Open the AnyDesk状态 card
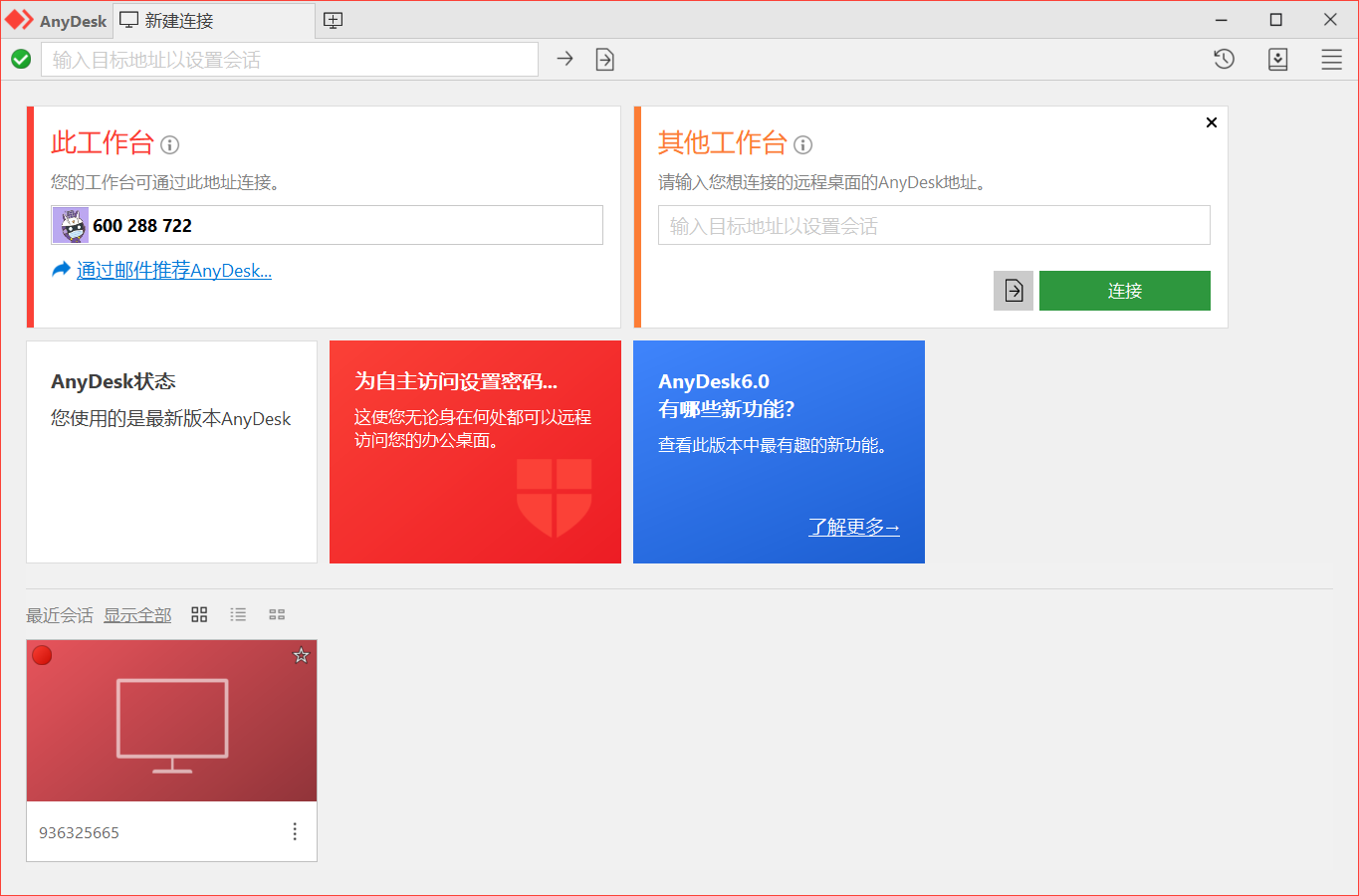 171,452
